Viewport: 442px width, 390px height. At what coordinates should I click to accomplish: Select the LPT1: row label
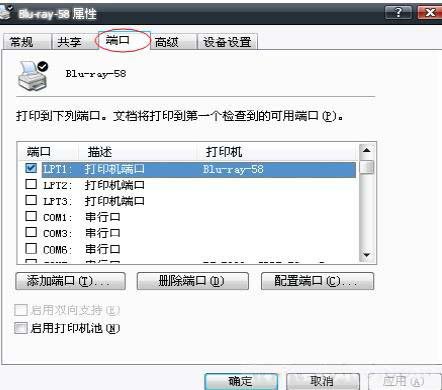[x=58, y=169]
